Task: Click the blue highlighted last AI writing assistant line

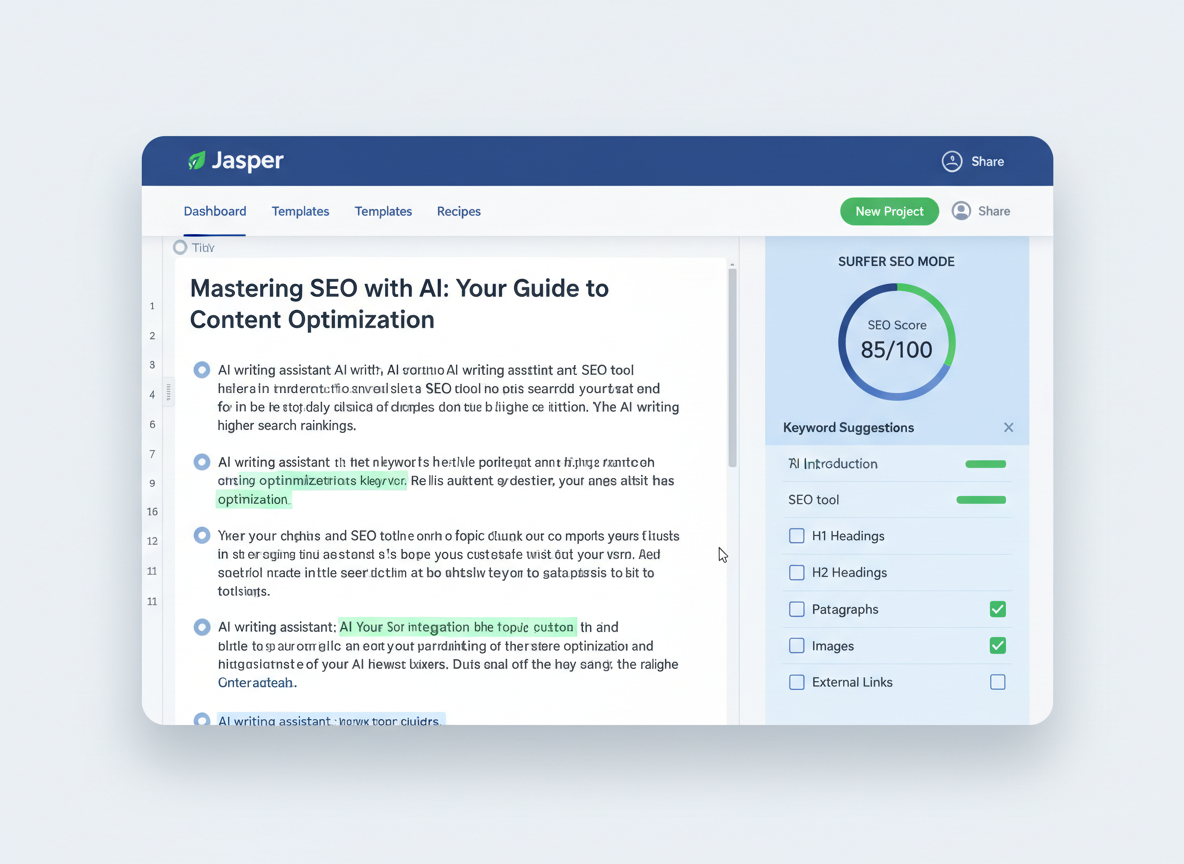Action: 331,721
